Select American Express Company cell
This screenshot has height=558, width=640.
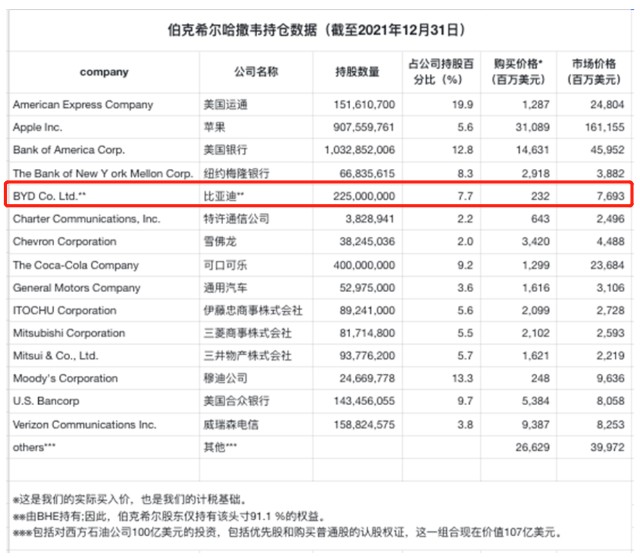pyautogui.click(x=83, y=105)
